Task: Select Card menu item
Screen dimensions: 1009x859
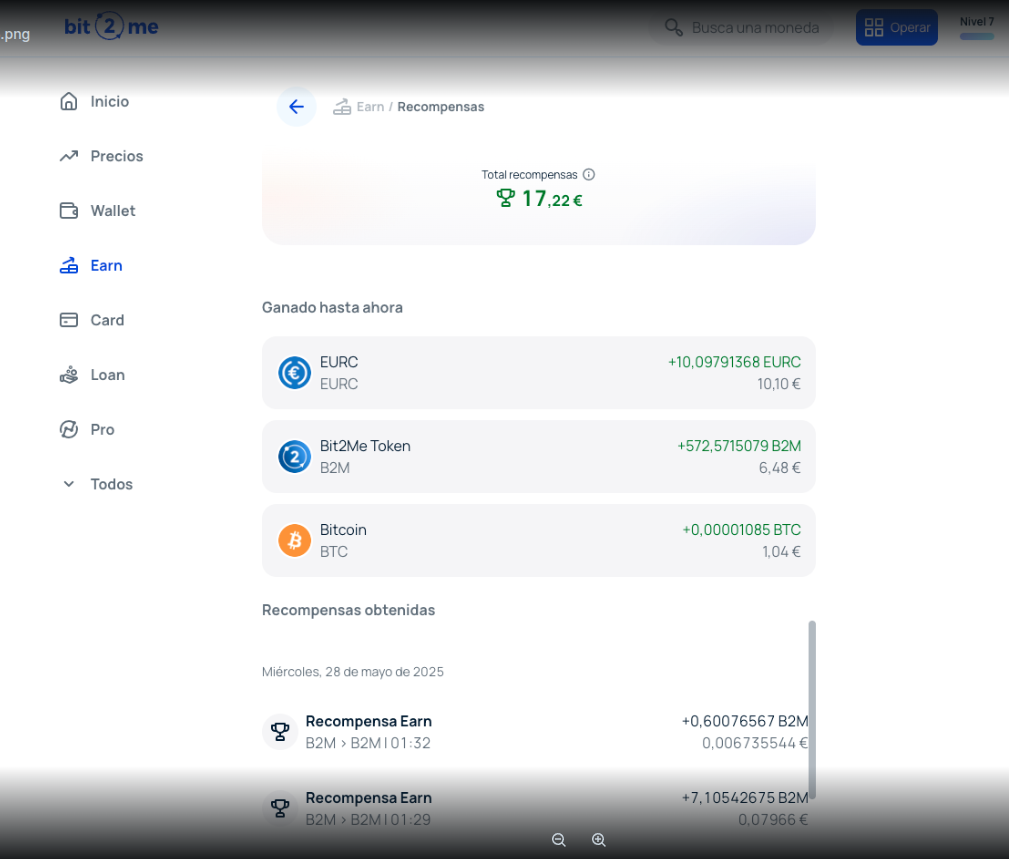Action: click(x=107, y=320)
